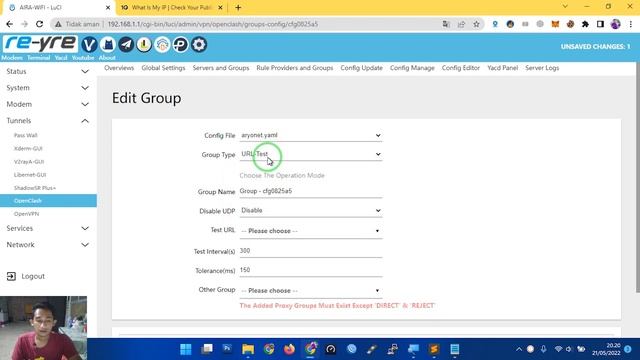Open the V2Ray icon in header
This screenshot has width=640, height=360.
(x=89, y=44)
